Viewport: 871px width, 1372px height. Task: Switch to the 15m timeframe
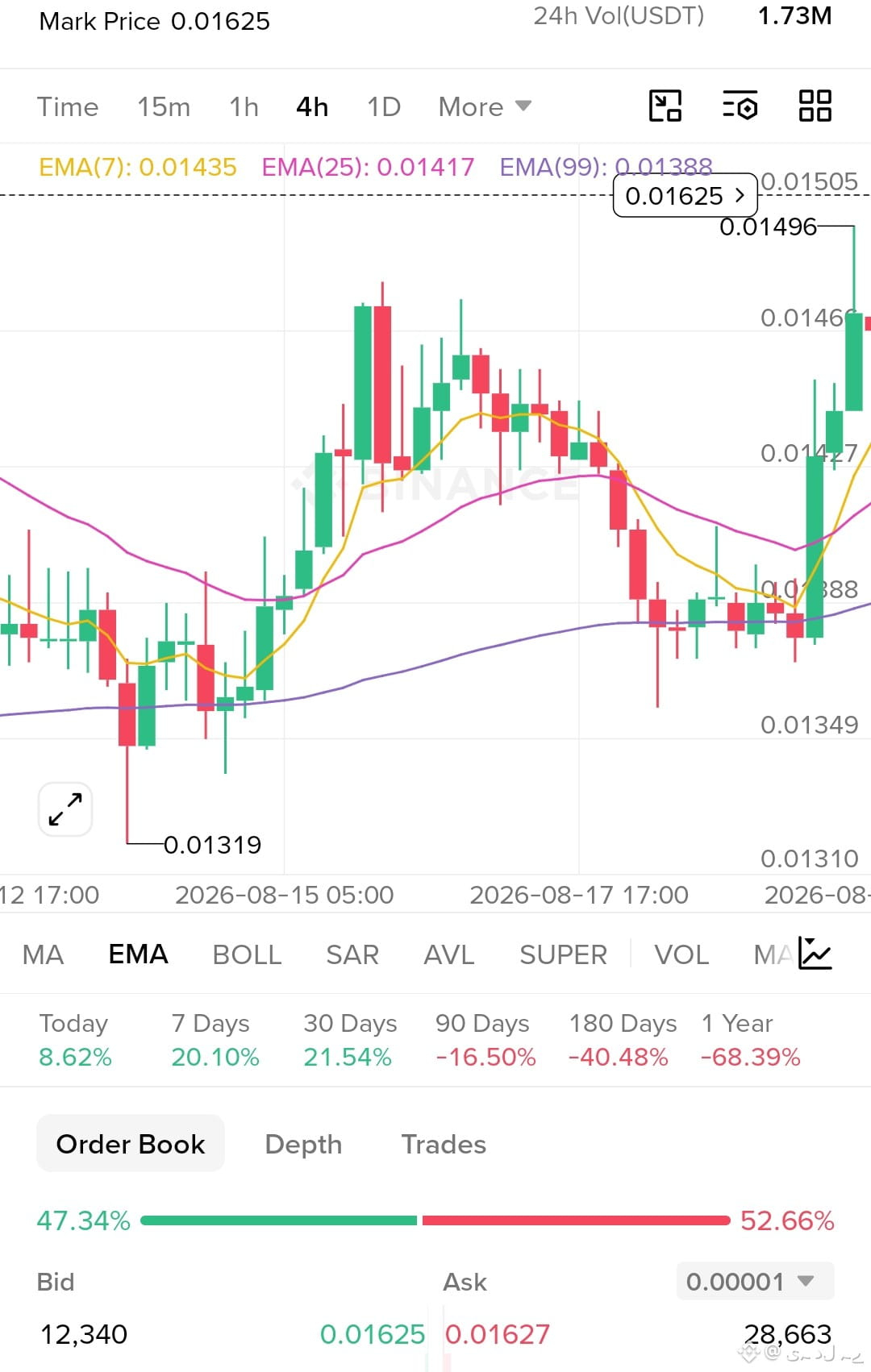164,106
